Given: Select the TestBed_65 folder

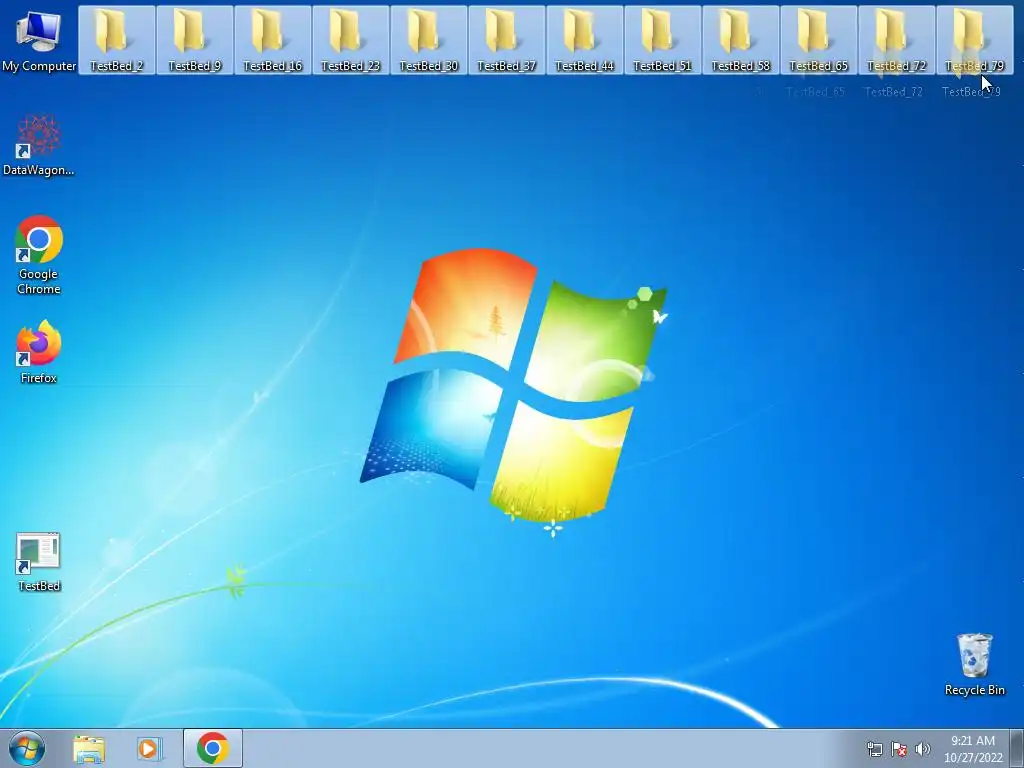Looking at the screenshot, I should [x=819, y=40].
